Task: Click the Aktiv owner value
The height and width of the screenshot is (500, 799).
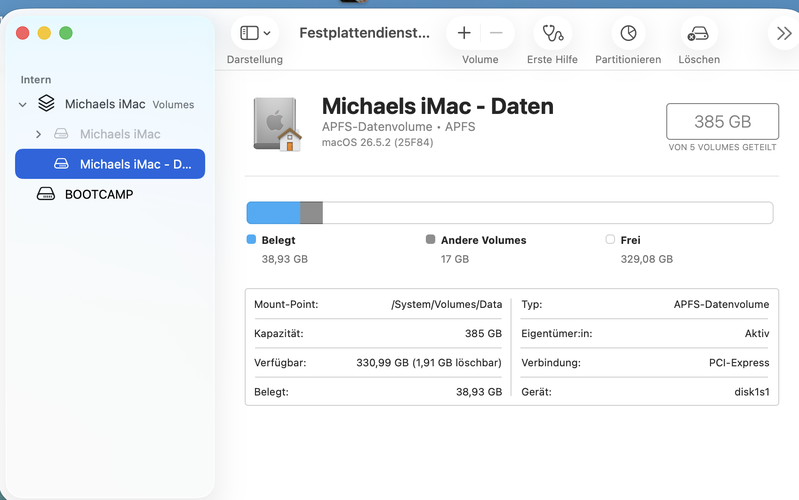Action: (x=757, y=333)
